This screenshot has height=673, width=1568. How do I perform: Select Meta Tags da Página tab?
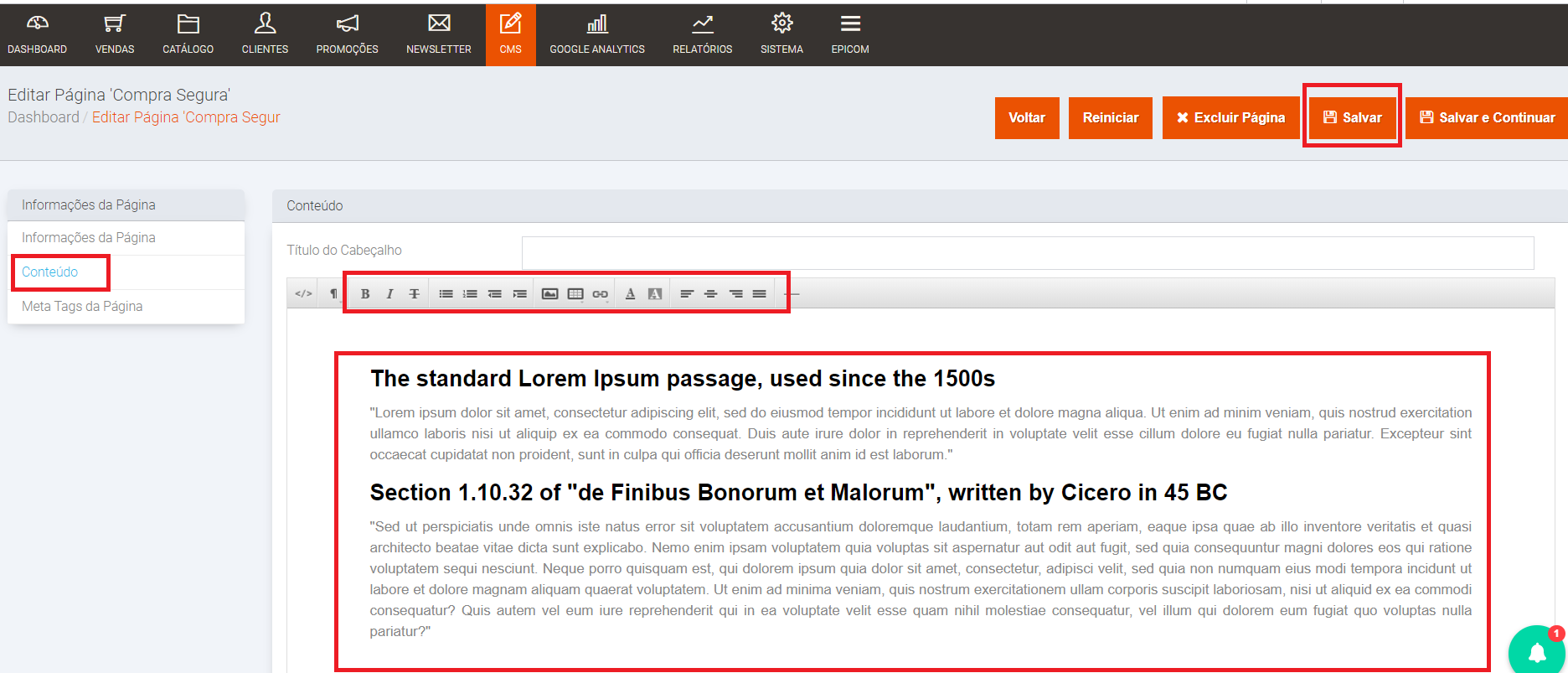[82, 307]
